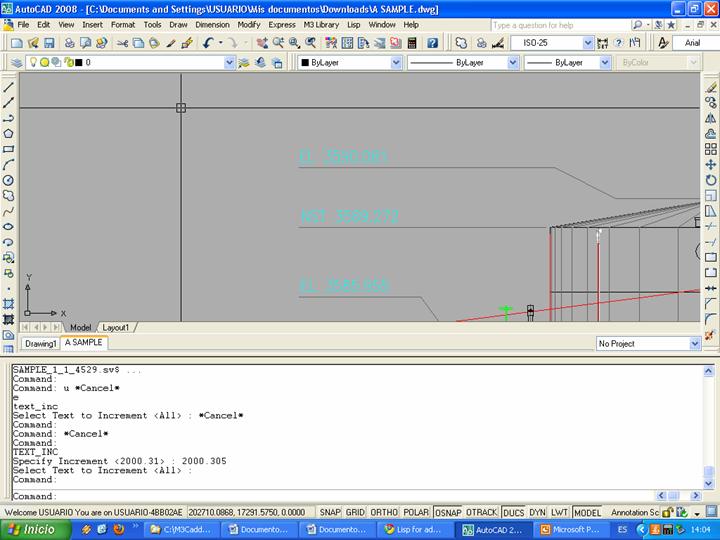
Task: Toggle SNAP mode in status bar
Action: tap(328, 512)
